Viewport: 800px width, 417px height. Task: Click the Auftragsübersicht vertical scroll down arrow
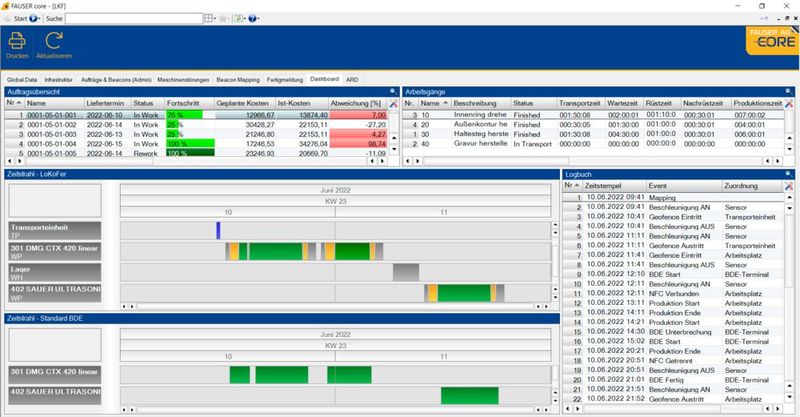[x=393, y=149]
